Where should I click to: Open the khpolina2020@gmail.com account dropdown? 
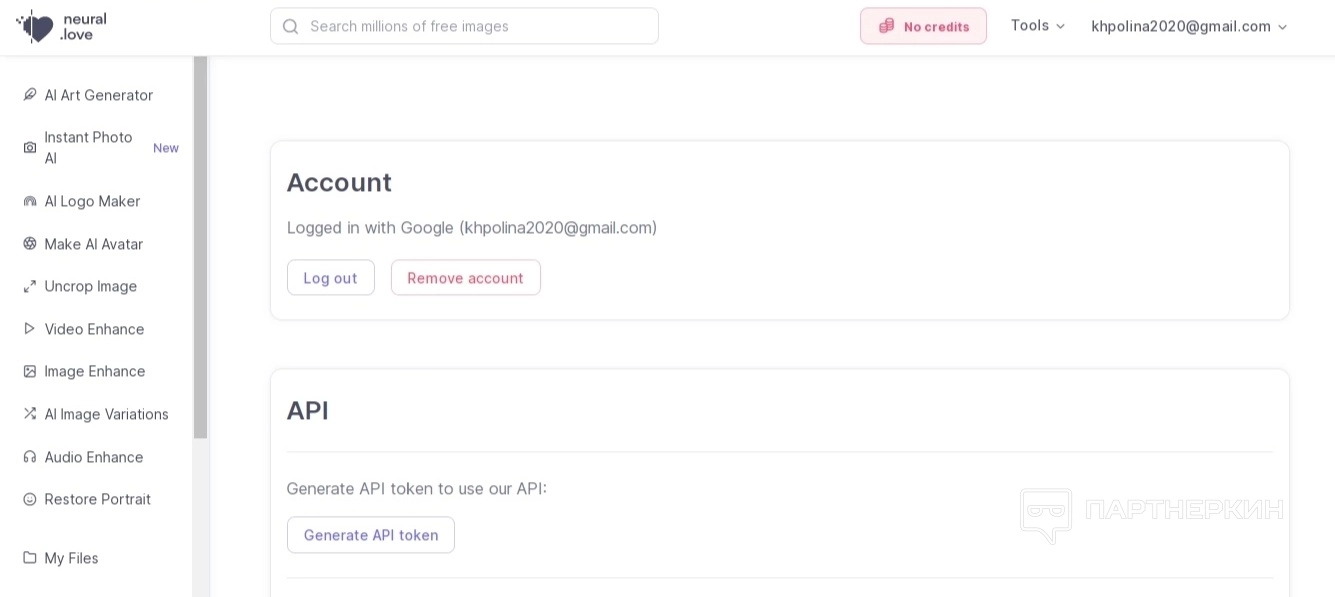click(x=1189, y=26)
